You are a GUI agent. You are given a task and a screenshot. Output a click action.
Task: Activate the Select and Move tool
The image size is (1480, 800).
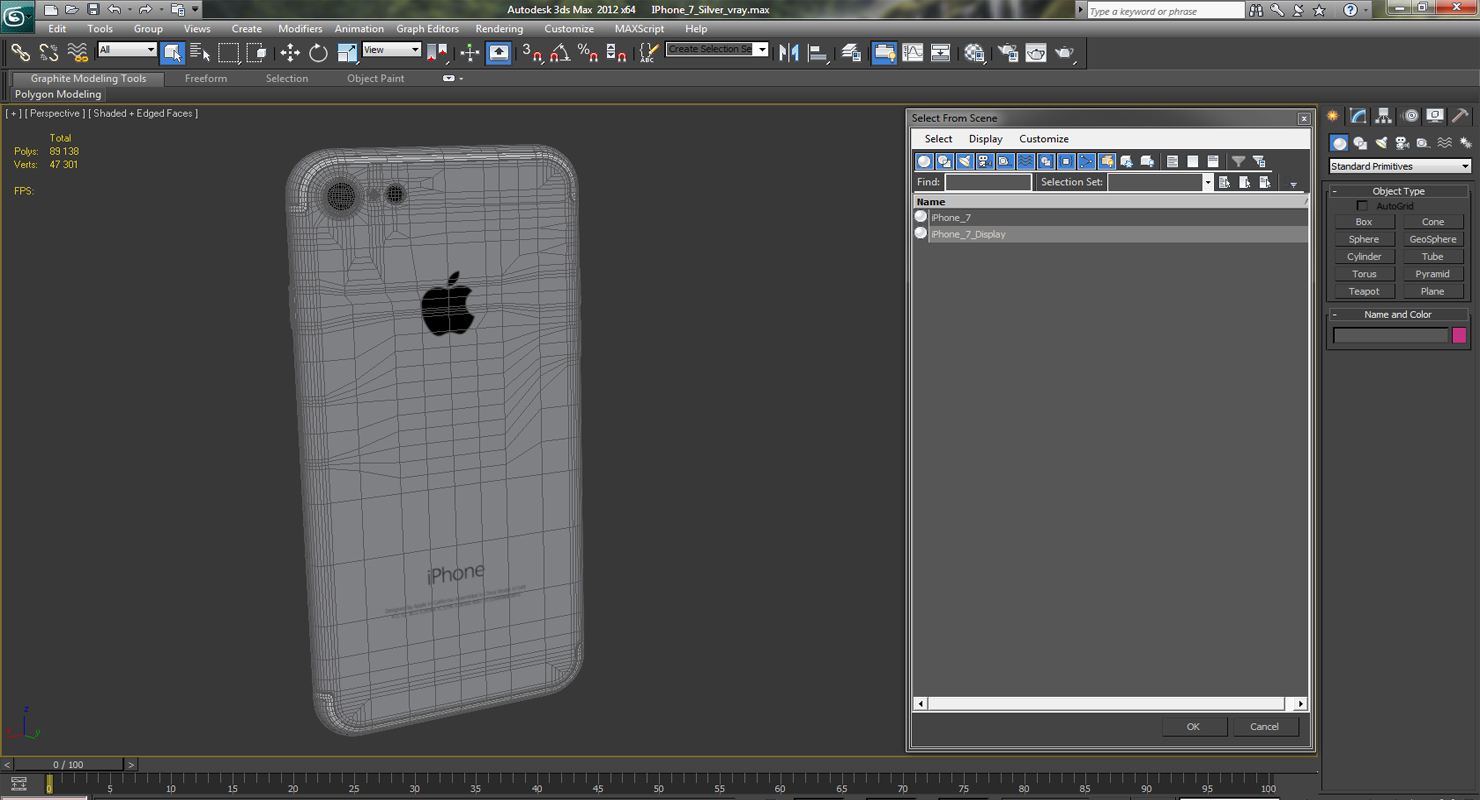[290, 53]
